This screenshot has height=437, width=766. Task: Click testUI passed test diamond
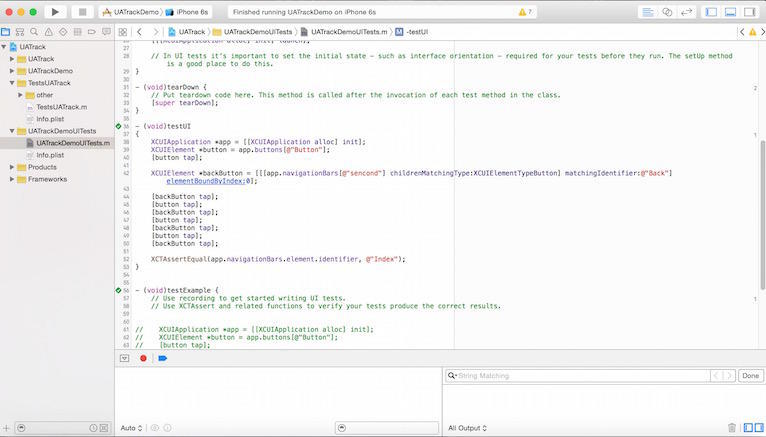coord(118,126)
